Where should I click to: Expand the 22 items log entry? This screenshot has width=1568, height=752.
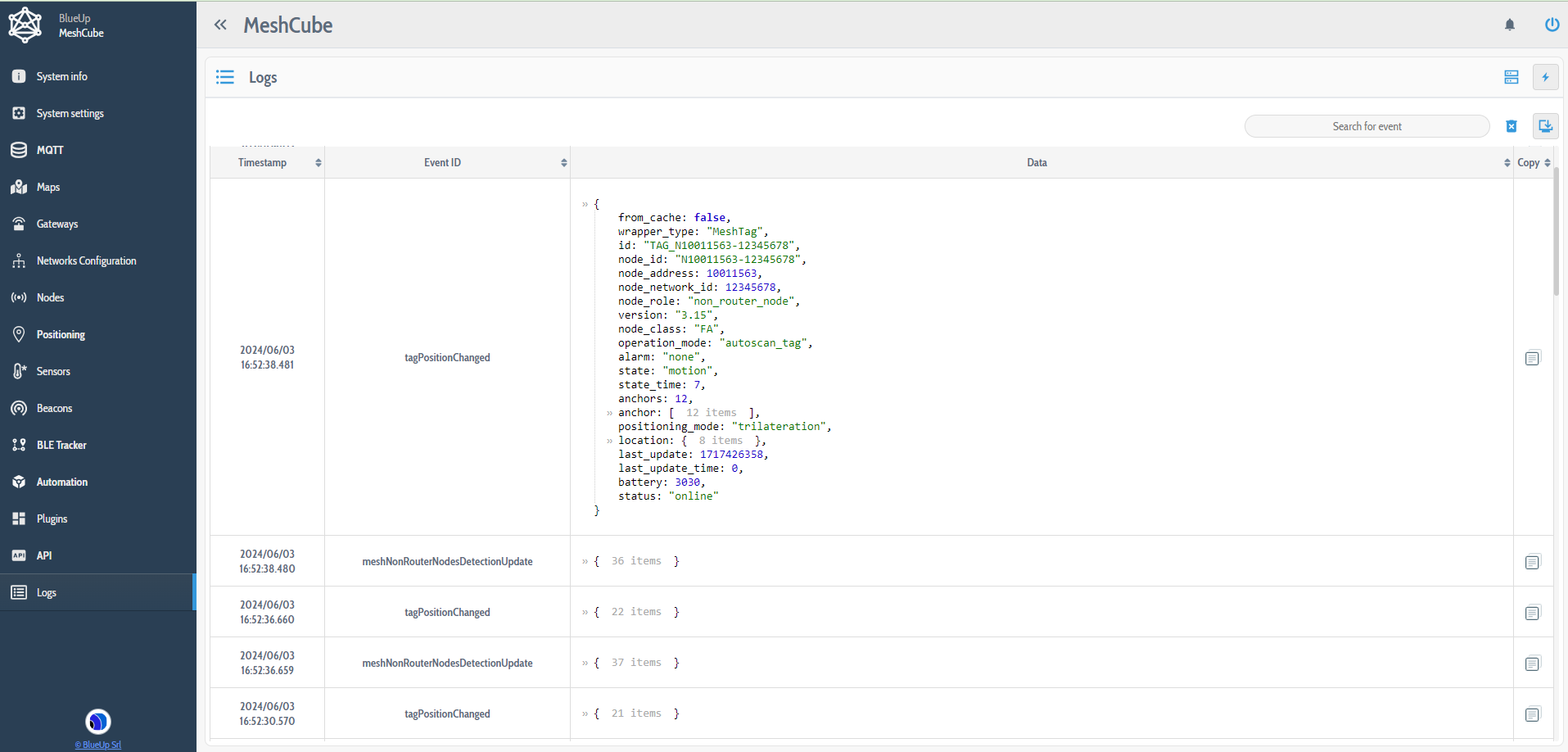click(585, 612)
